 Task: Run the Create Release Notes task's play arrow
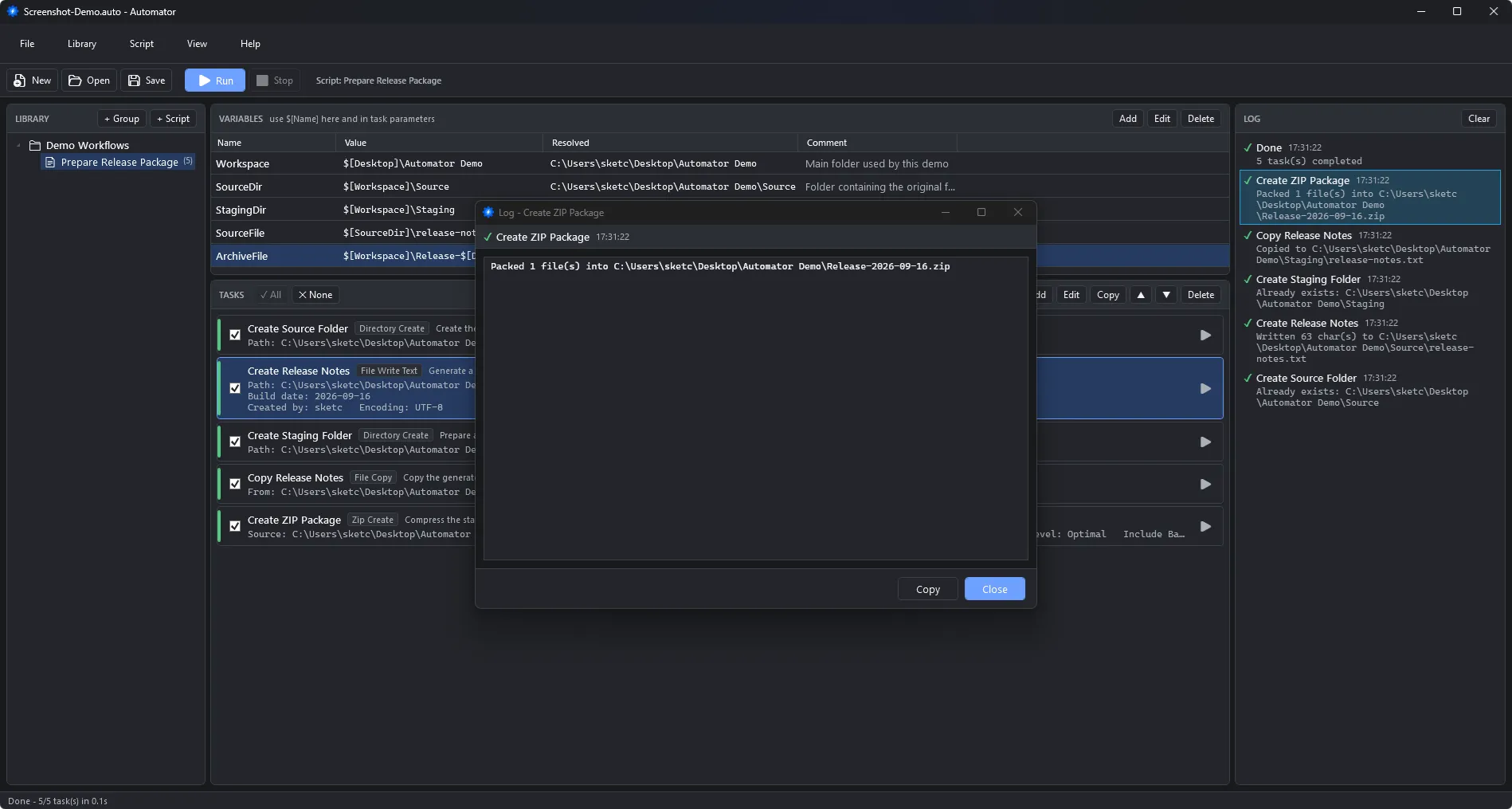pyautogui.click(x=1205, y=389)
